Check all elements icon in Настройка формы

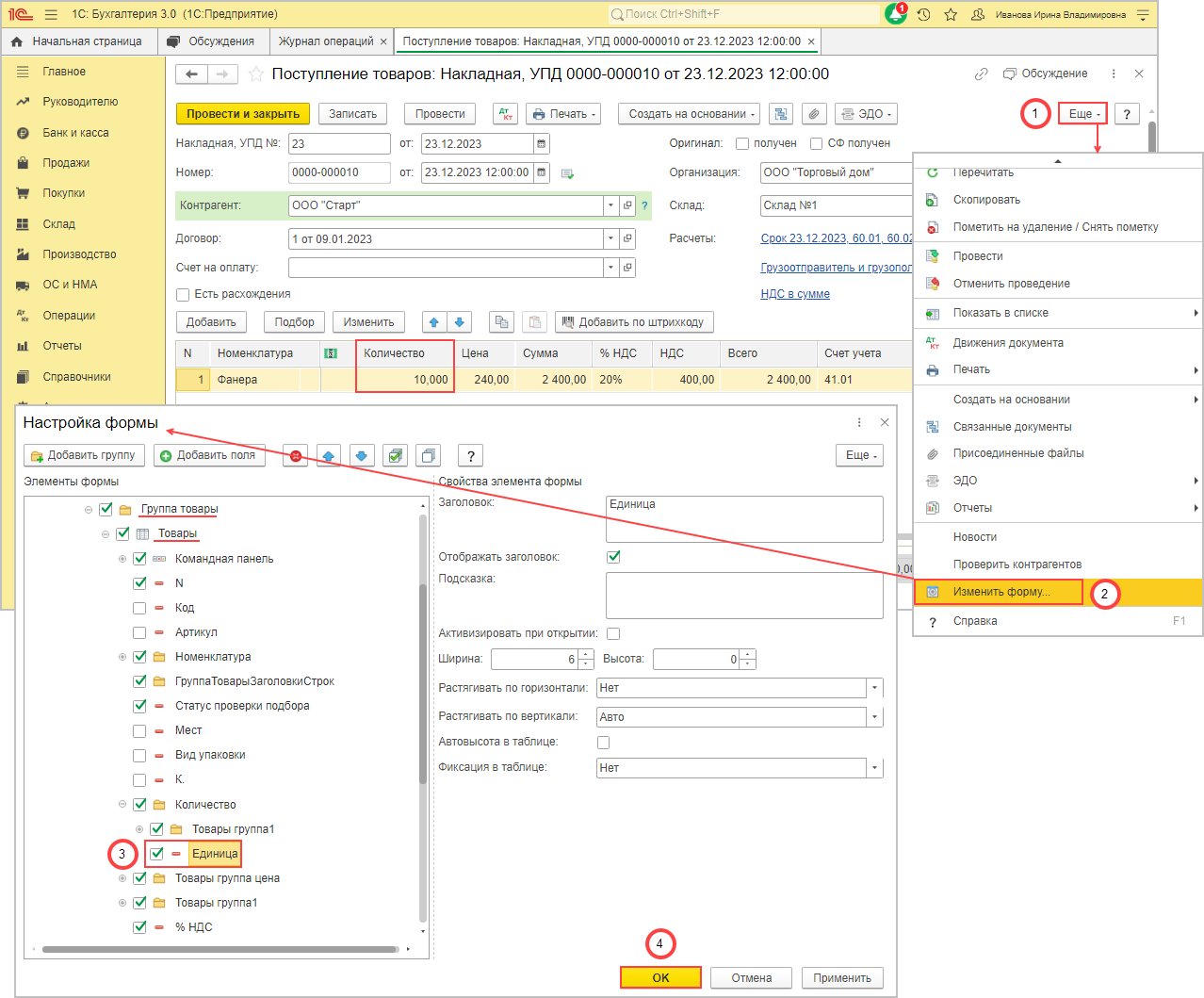click(x=396, y=456)
